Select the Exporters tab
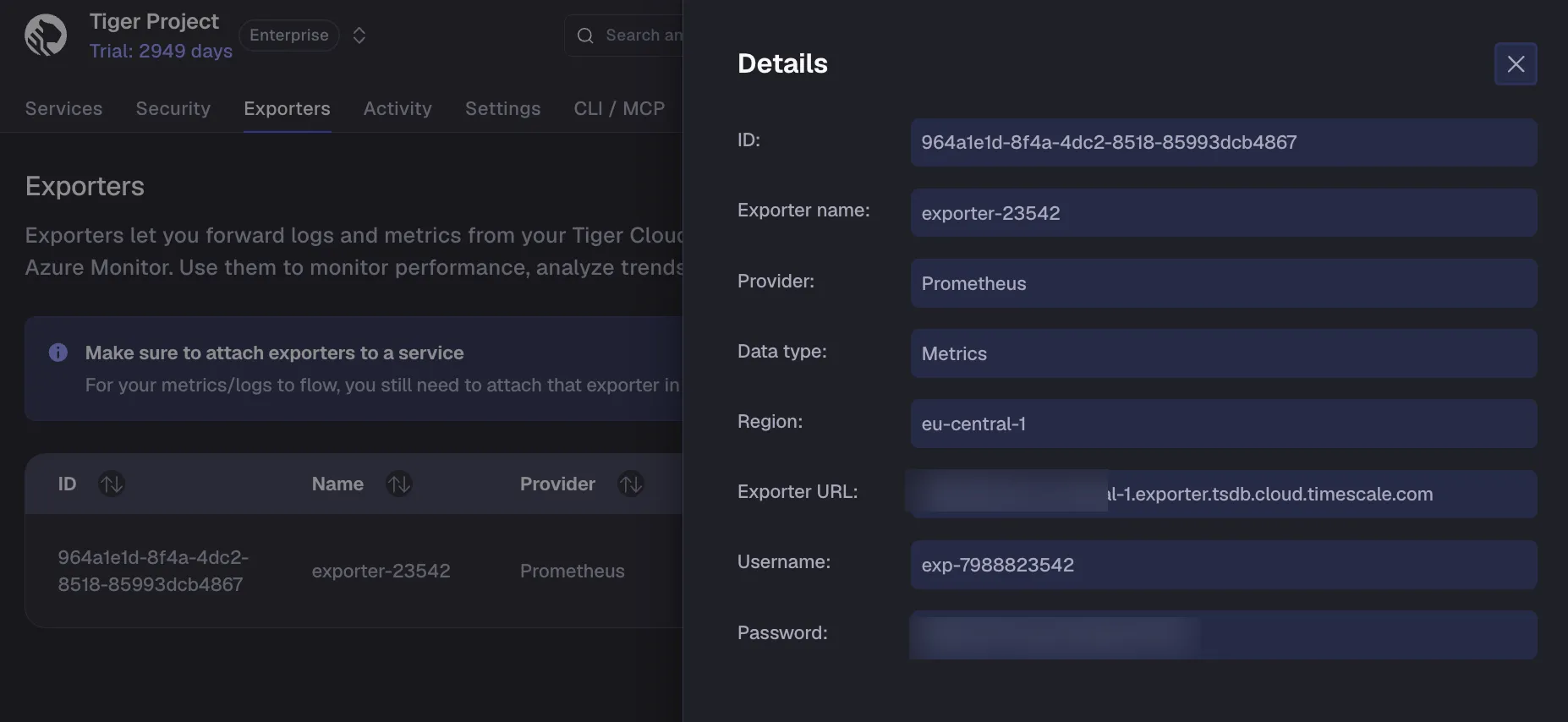This screenshot has width=1568, height=722. click(x=287, y=108)
